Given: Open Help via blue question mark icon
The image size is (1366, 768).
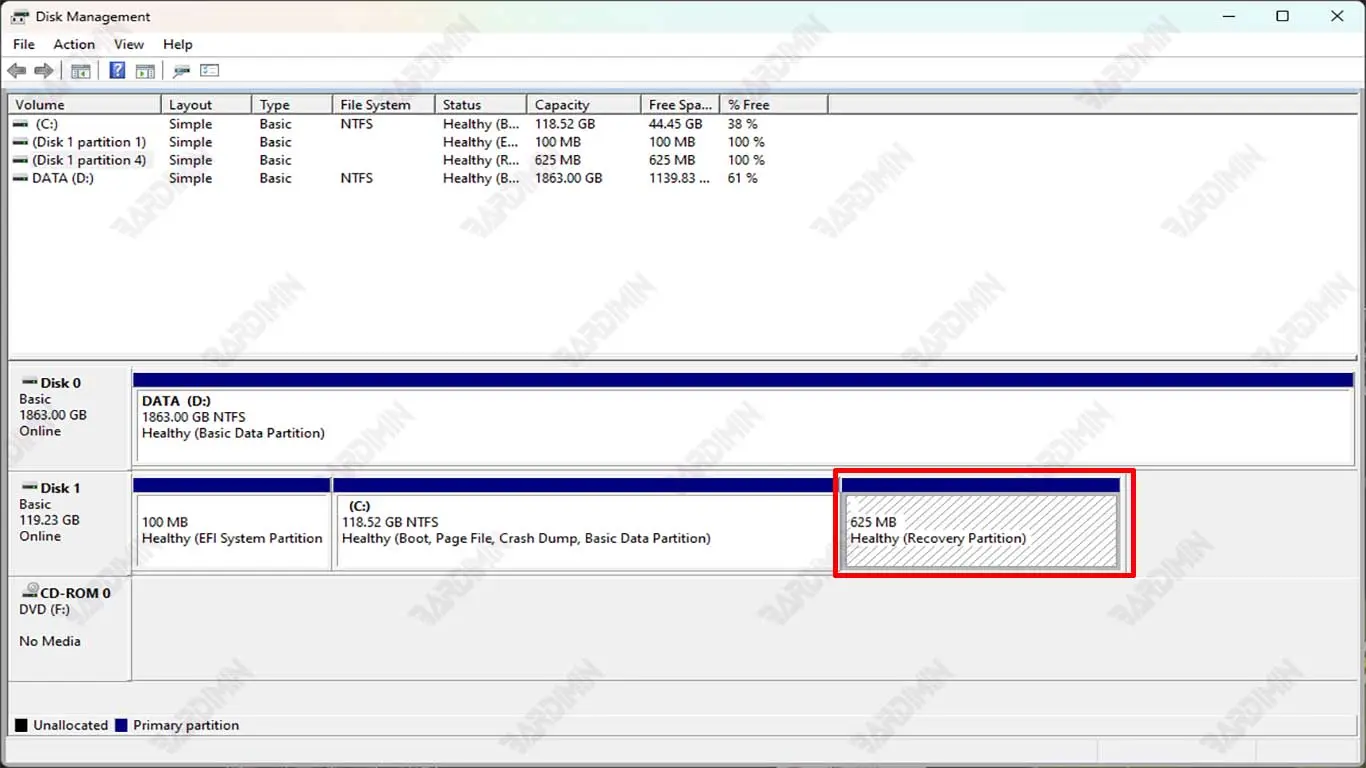Looking at the screenshot, I should coord(117,71).
